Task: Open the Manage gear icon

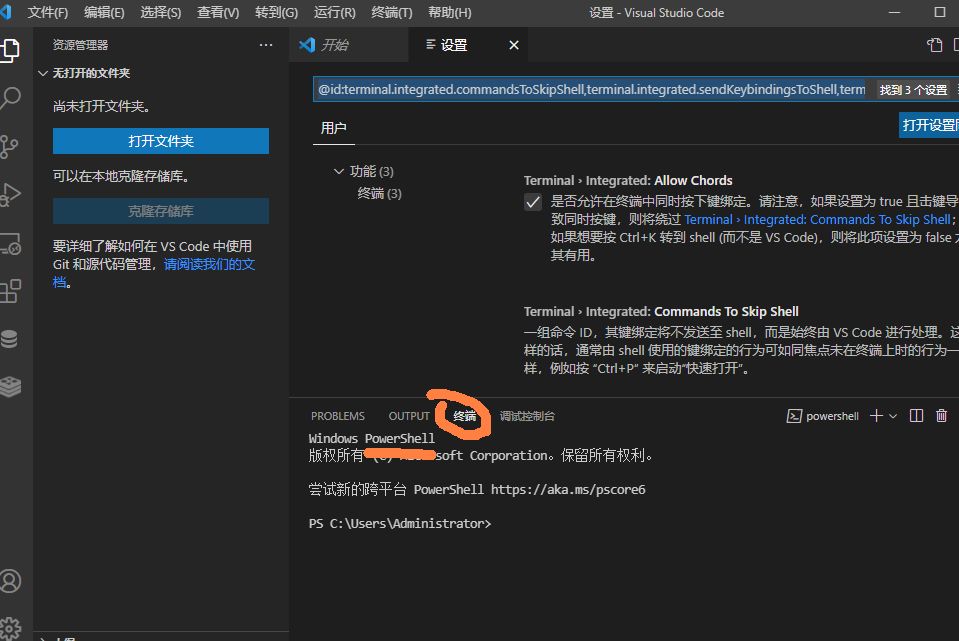Action: coord(9,629)
